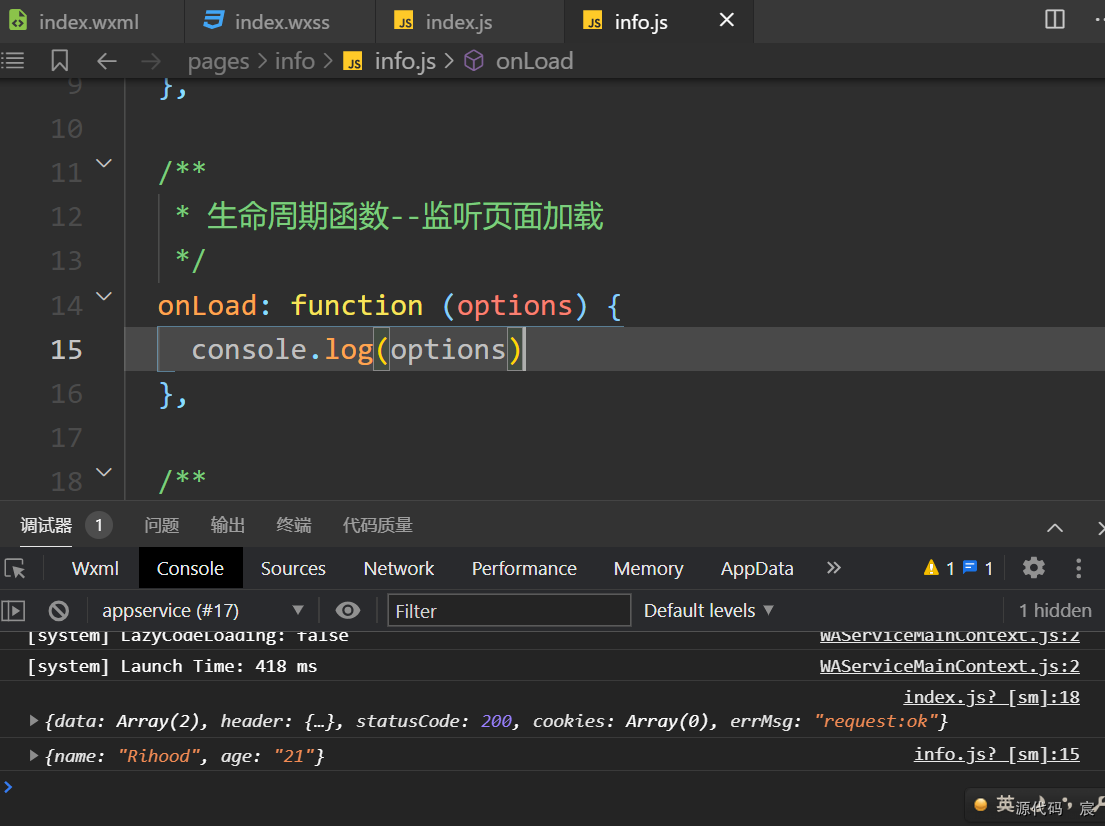Clear the console with the ban icon
This screenshot has height=826, width=1105.
pos(58,610)
